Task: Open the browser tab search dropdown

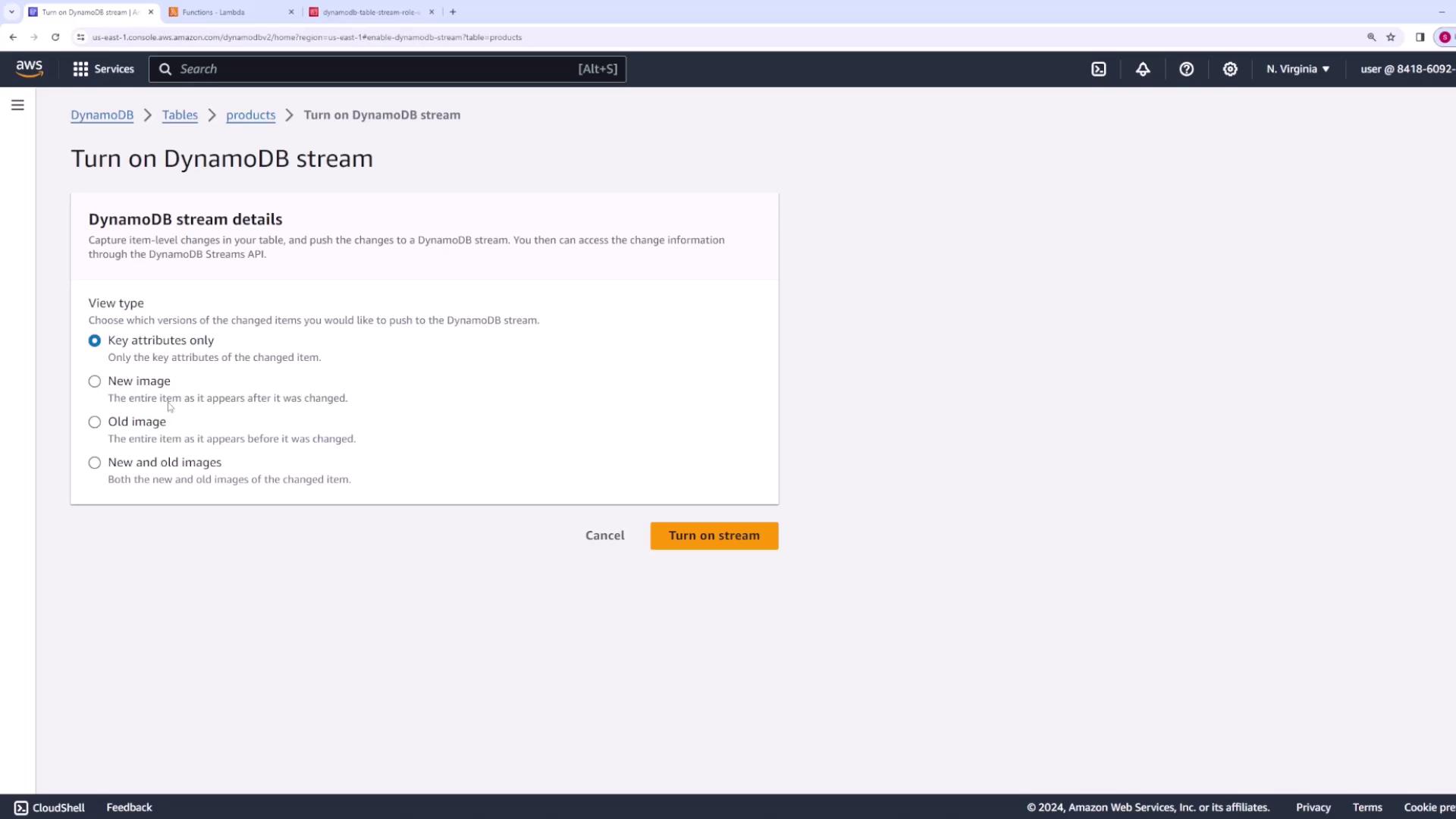Action: 11,12
